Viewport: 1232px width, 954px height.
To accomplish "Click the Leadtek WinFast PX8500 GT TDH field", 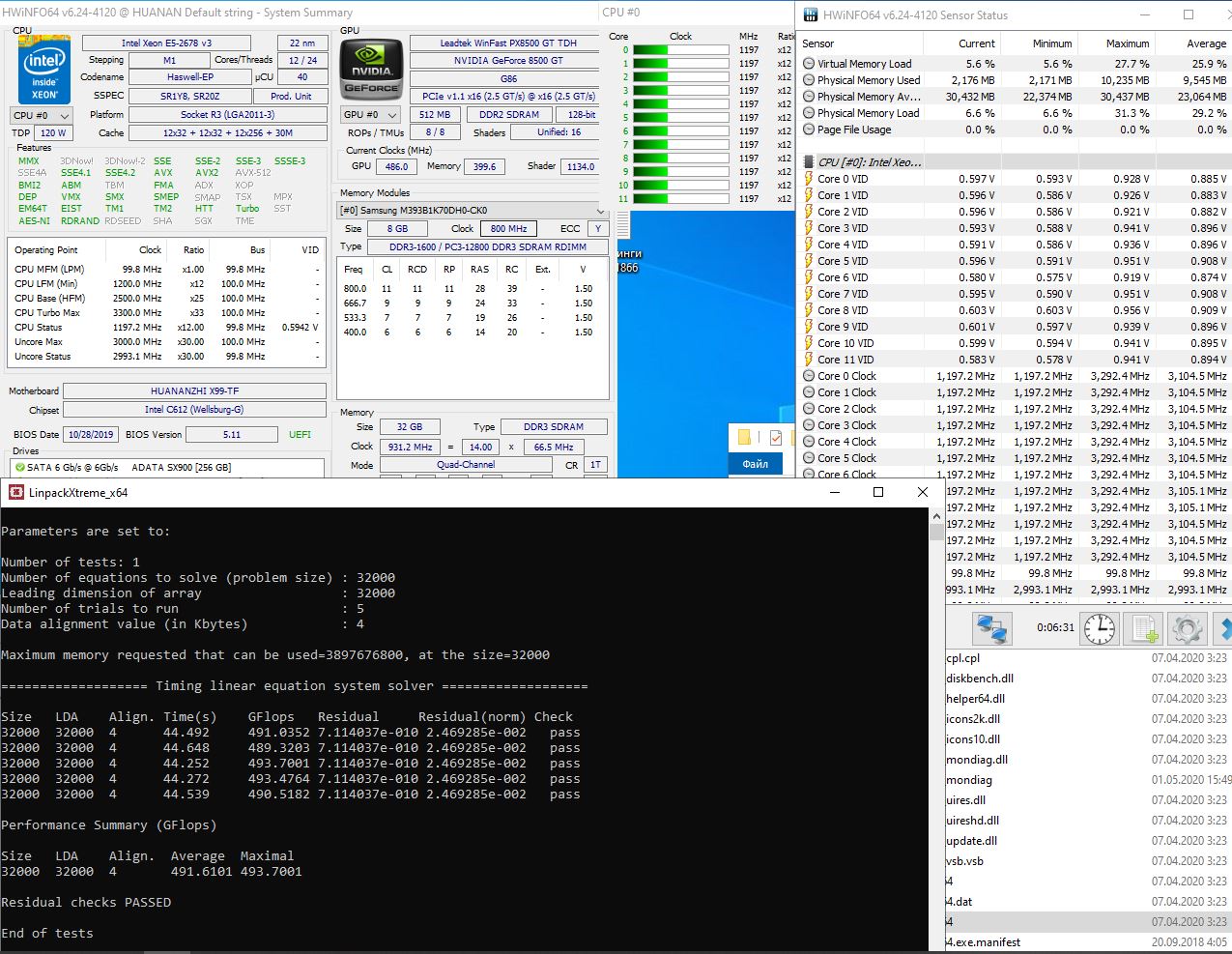I will (x=508, y=43).
